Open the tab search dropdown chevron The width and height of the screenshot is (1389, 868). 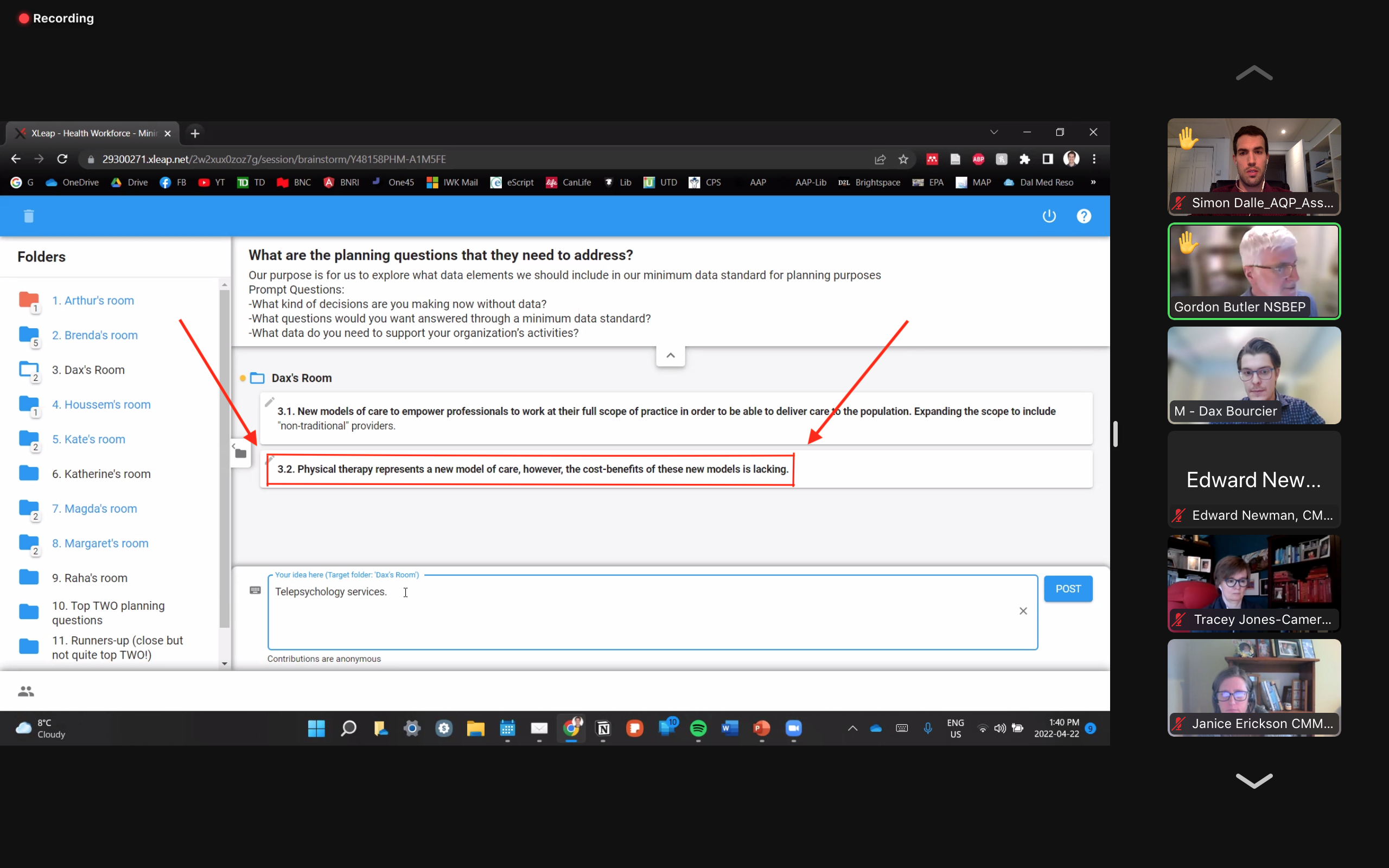click(993, 132)
